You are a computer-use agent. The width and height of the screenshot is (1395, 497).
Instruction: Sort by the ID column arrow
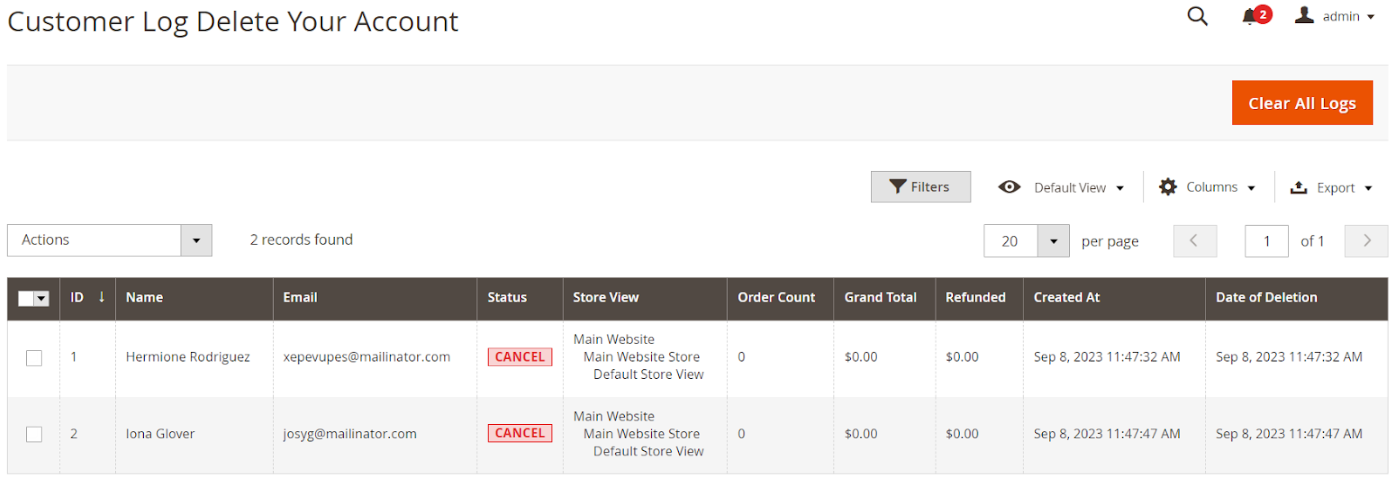(x=101, y=297)
